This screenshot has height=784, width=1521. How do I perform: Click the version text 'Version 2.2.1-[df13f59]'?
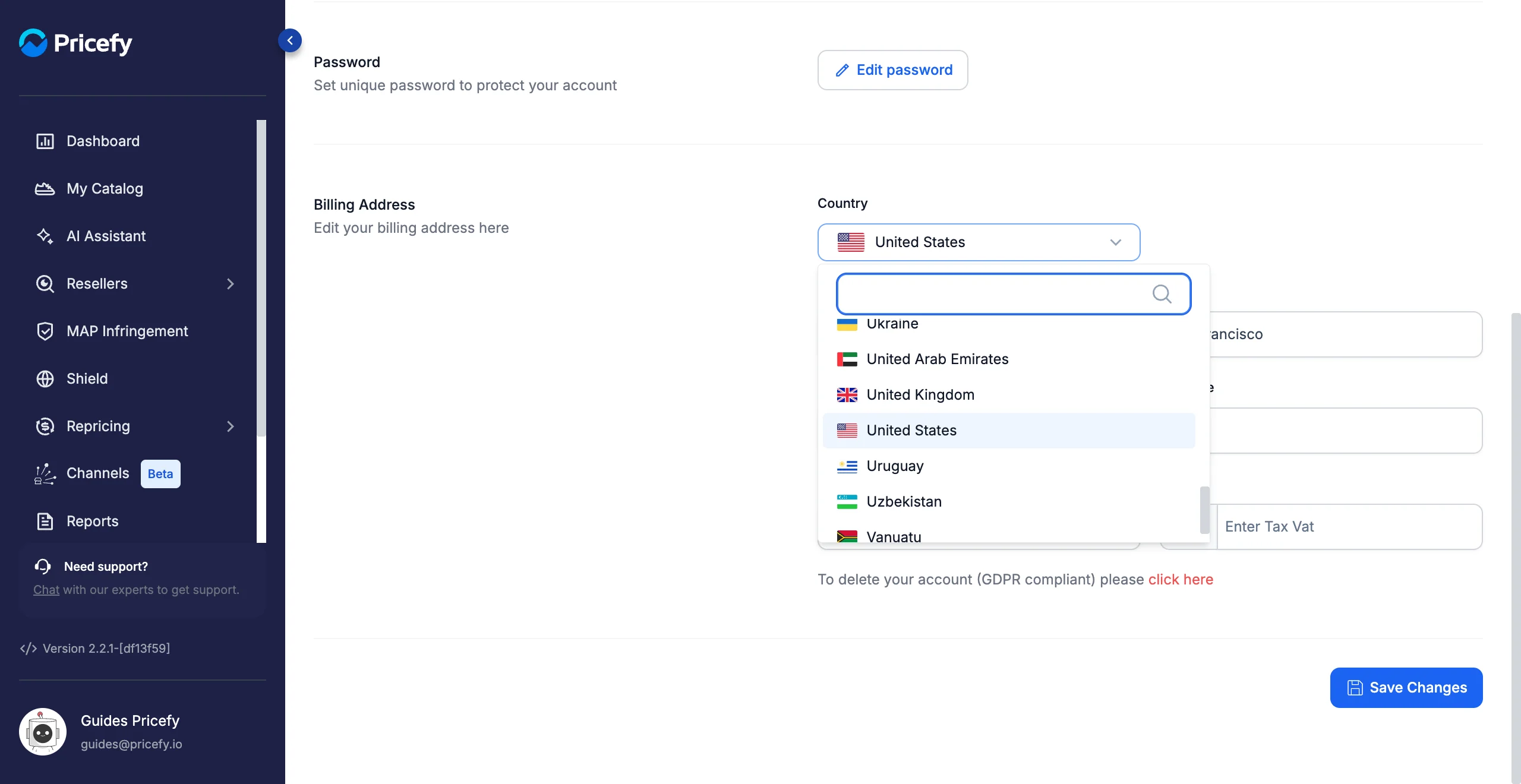coord(106,649)
